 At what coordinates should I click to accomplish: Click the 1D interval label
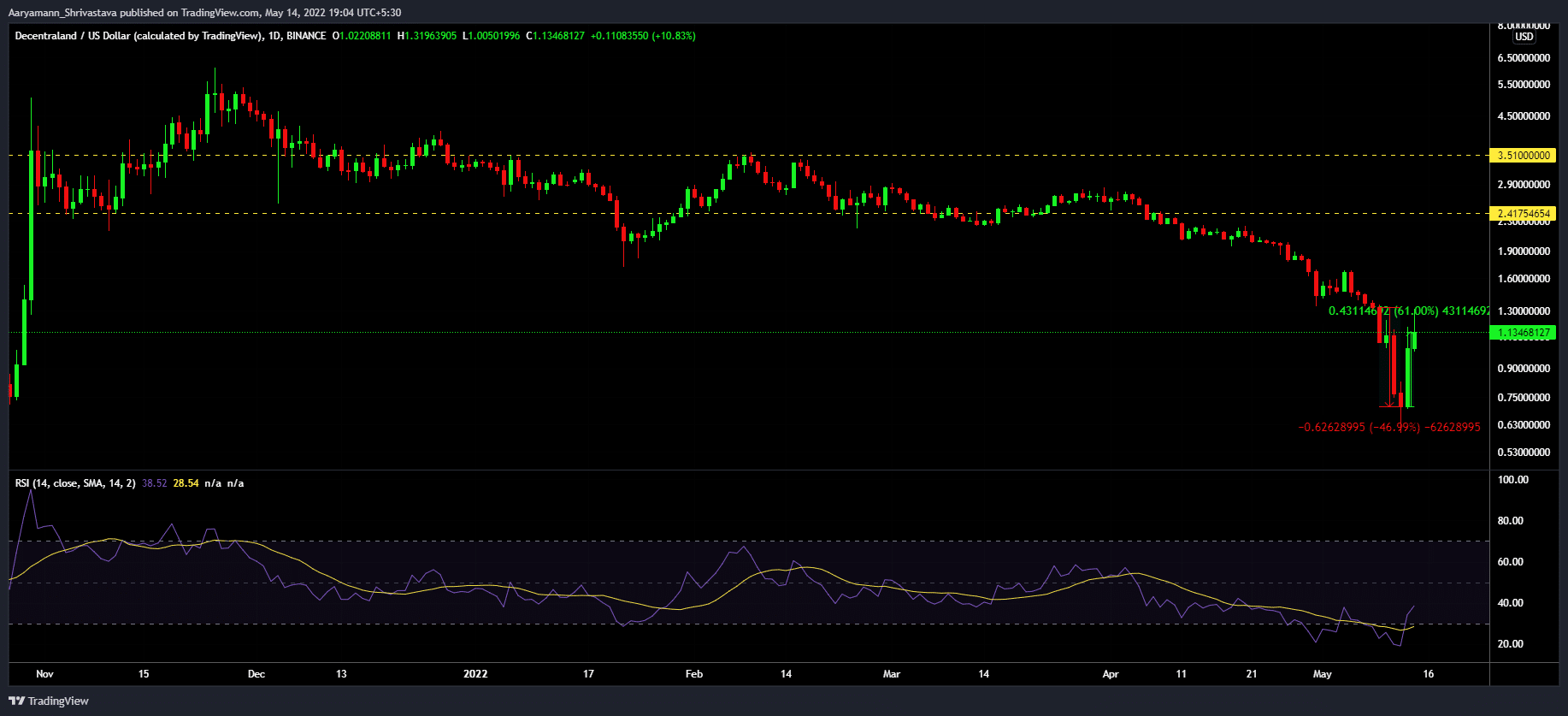[274, 36]
